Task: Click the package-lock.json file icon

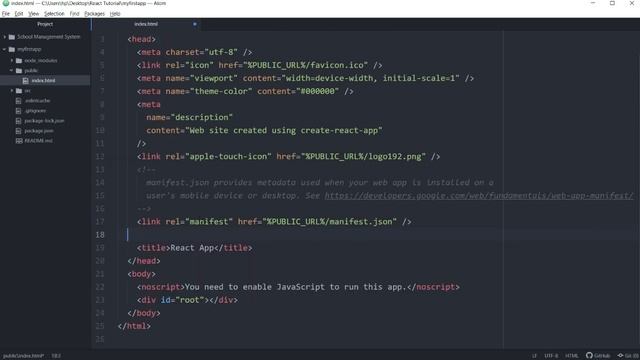Action: pyautogui.click(x=18, y=121)
